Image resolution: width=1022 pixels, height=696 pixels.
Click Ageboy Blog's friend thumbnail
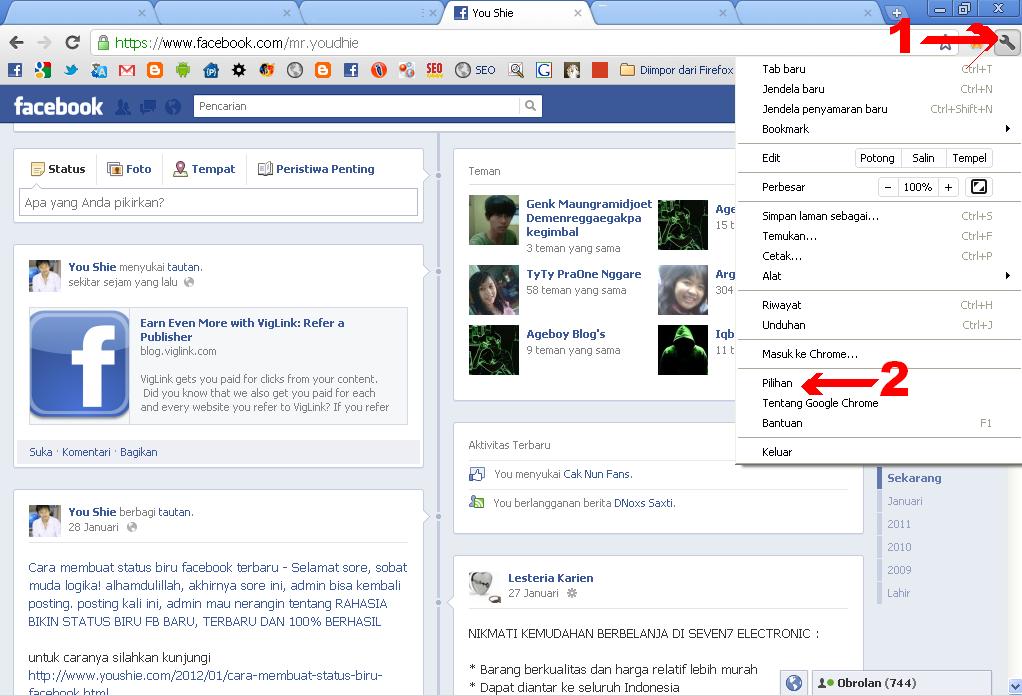pyautogui.click(x=493, y=350)
